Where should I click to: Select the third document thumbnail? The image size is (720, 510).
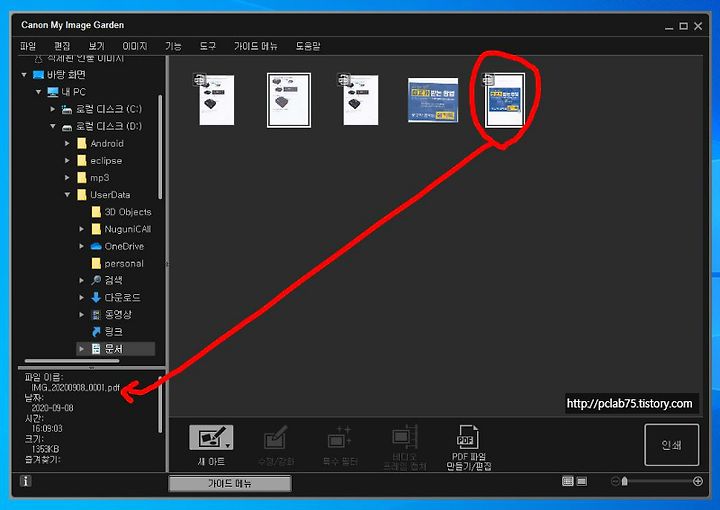pos(360,100)
